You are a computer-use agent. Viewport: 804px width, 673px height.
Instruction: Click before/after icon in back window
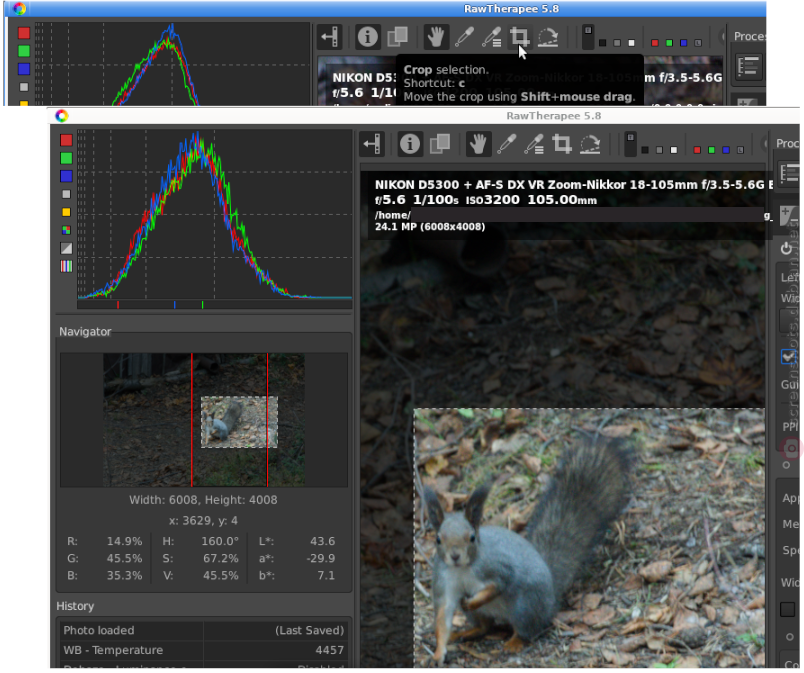[x=397, y=37]
